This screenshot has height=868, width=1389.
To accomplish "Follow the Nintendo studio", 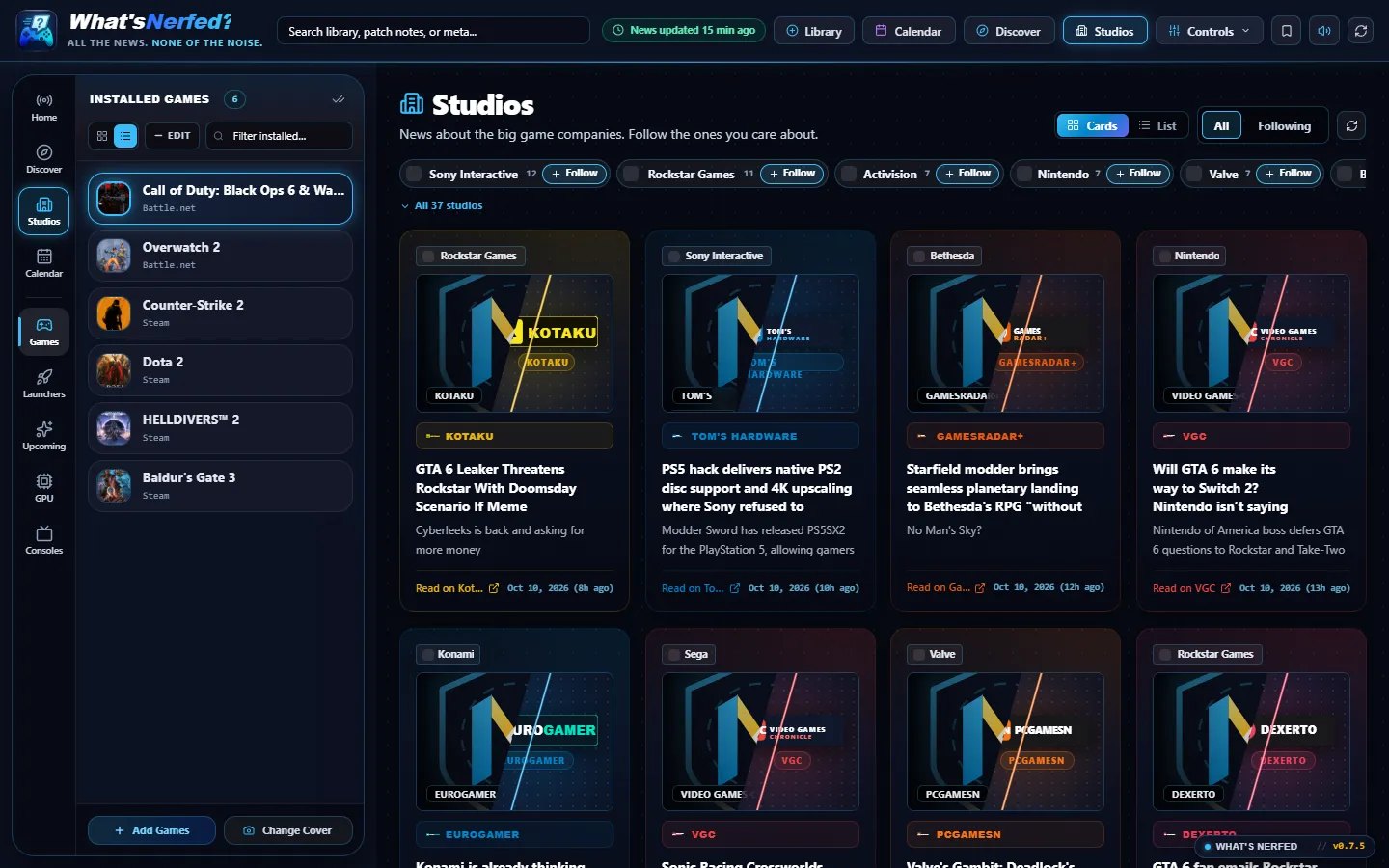I will tap(1138, 174).
